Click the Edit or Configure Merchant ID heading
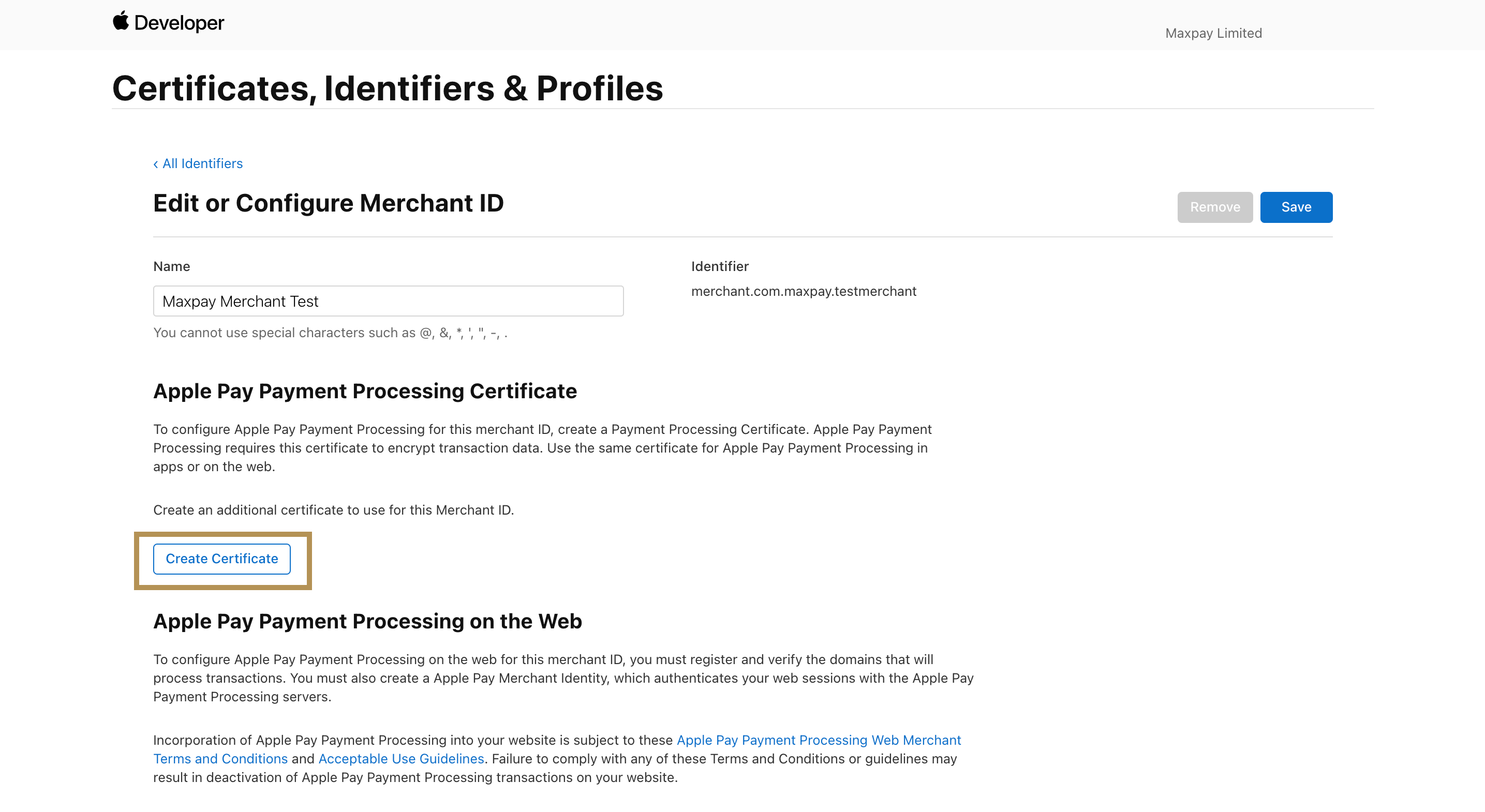This screenshot has width=1485, height=812. 328,203
